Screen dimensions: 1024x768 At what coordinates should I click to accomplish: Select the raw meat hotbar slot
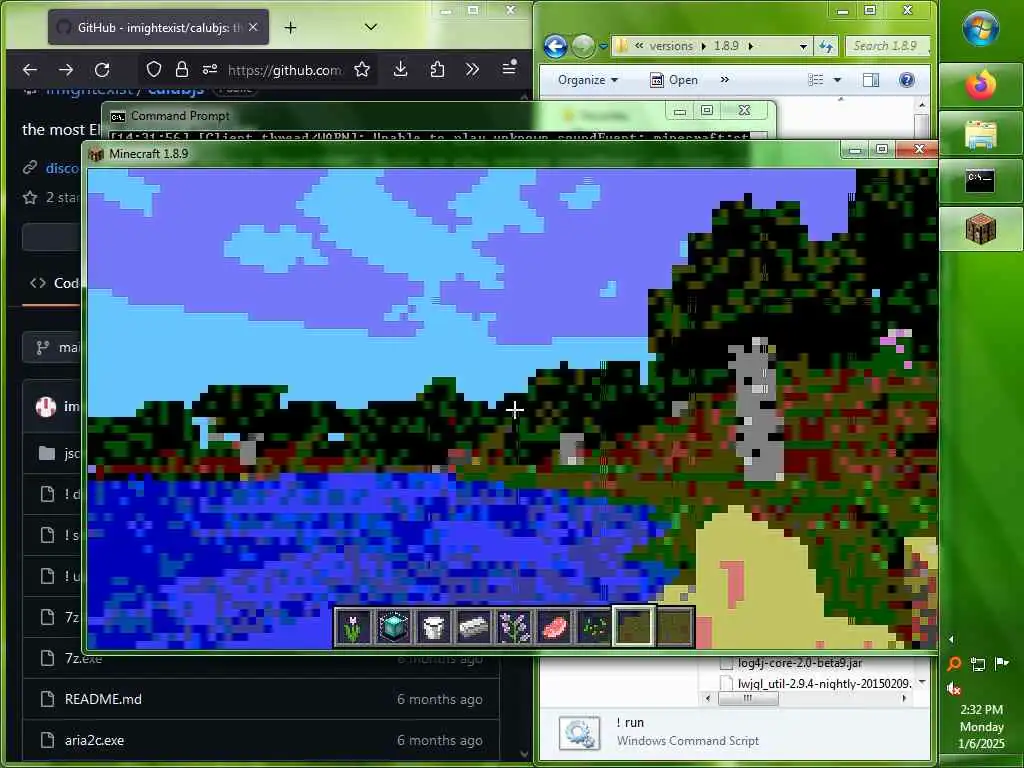pos(554,627)
